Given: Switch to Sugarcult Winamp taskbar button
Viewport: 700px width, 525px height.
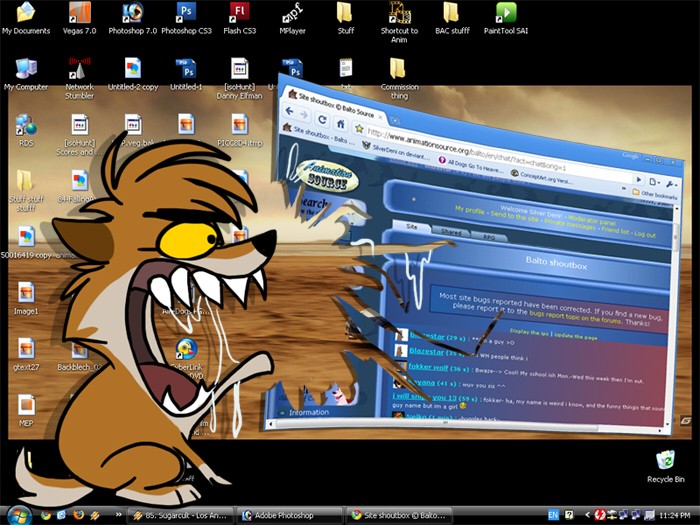Looking at the screenshot, I should coord(180,515).
